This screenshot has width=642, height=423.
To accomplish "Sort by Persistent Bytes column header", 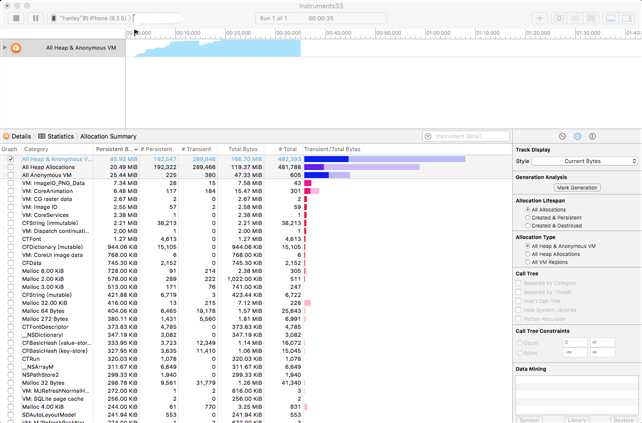I will pos(116,149).
